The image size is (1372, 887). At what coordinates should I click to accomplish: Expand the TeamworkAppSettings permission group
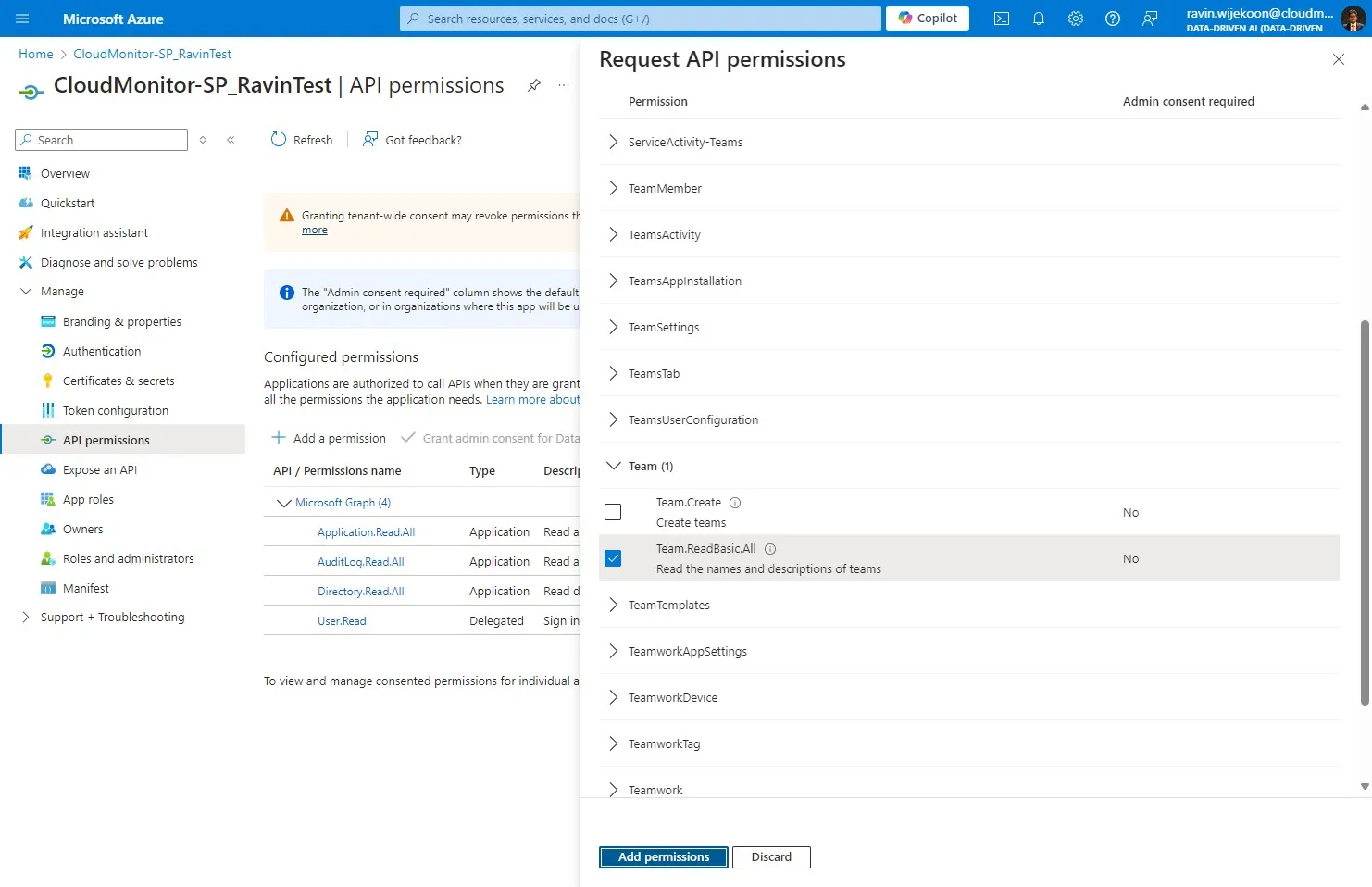click(613, 651)
